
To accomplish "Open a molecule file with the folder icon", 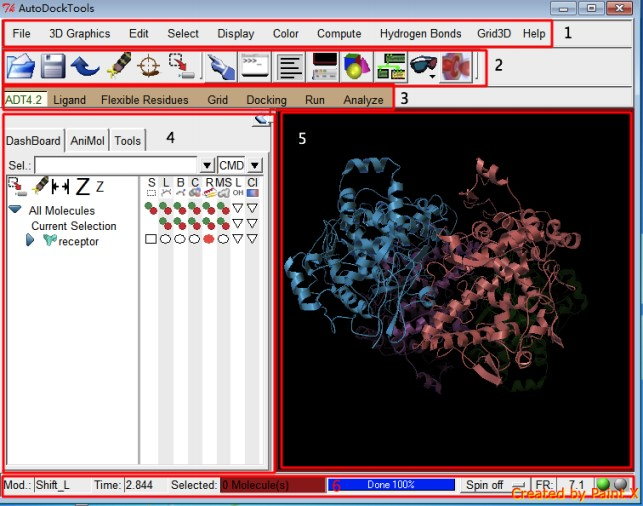I will [21, 66].
